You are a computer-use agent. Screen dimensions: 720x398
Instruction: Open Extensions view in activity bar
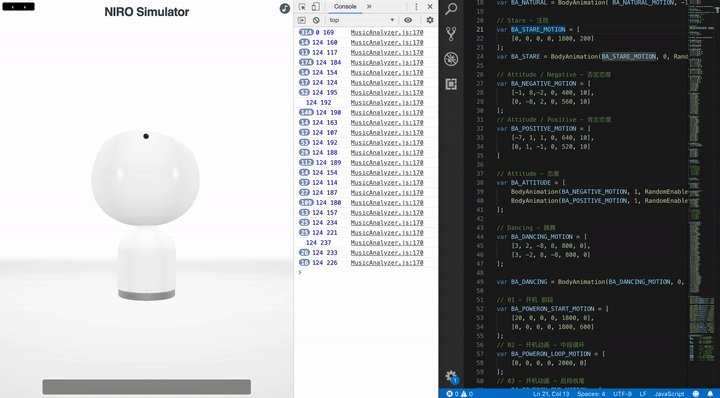tap(451, 84)
